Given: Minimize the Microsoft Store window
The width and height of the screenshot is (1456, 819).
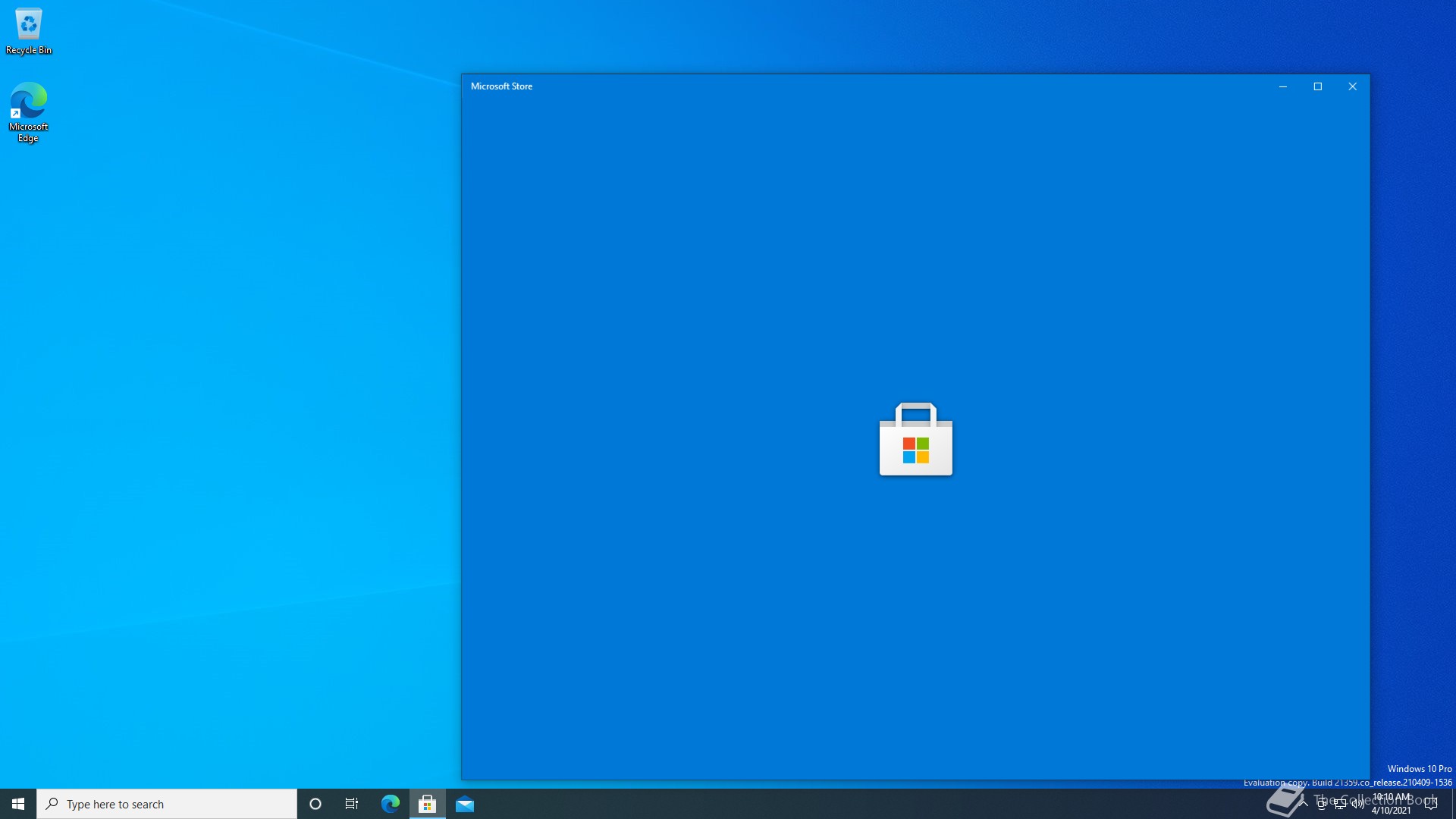Looking at the screenshot, I should pos(1283,86).
